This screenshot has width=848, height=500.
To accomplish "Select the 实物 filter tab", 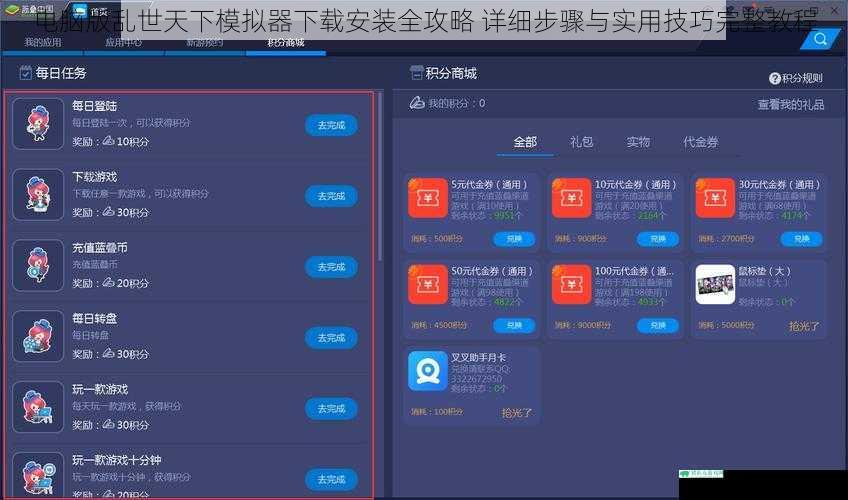I will pos(638,142).
